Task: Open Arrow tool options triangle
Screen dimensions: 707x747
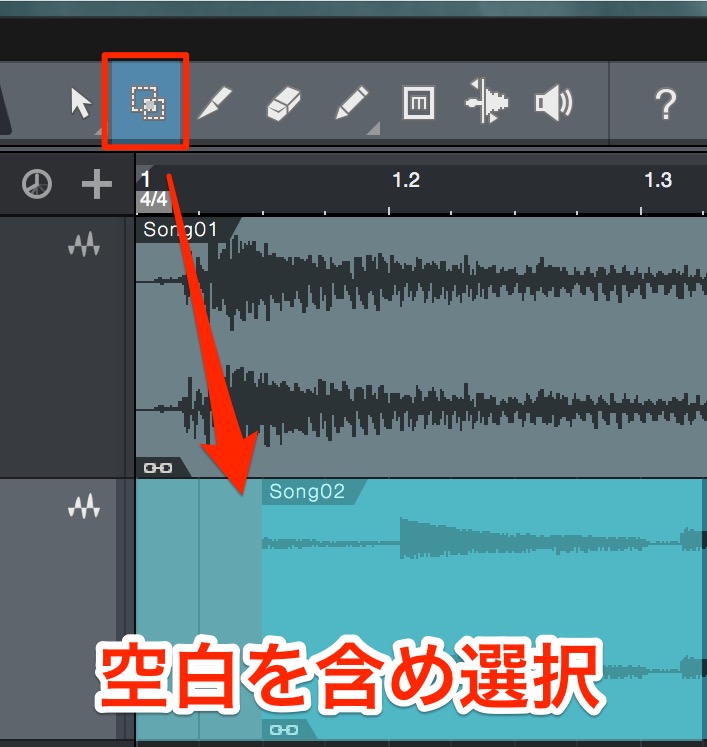Action: [x=98, y=131]
